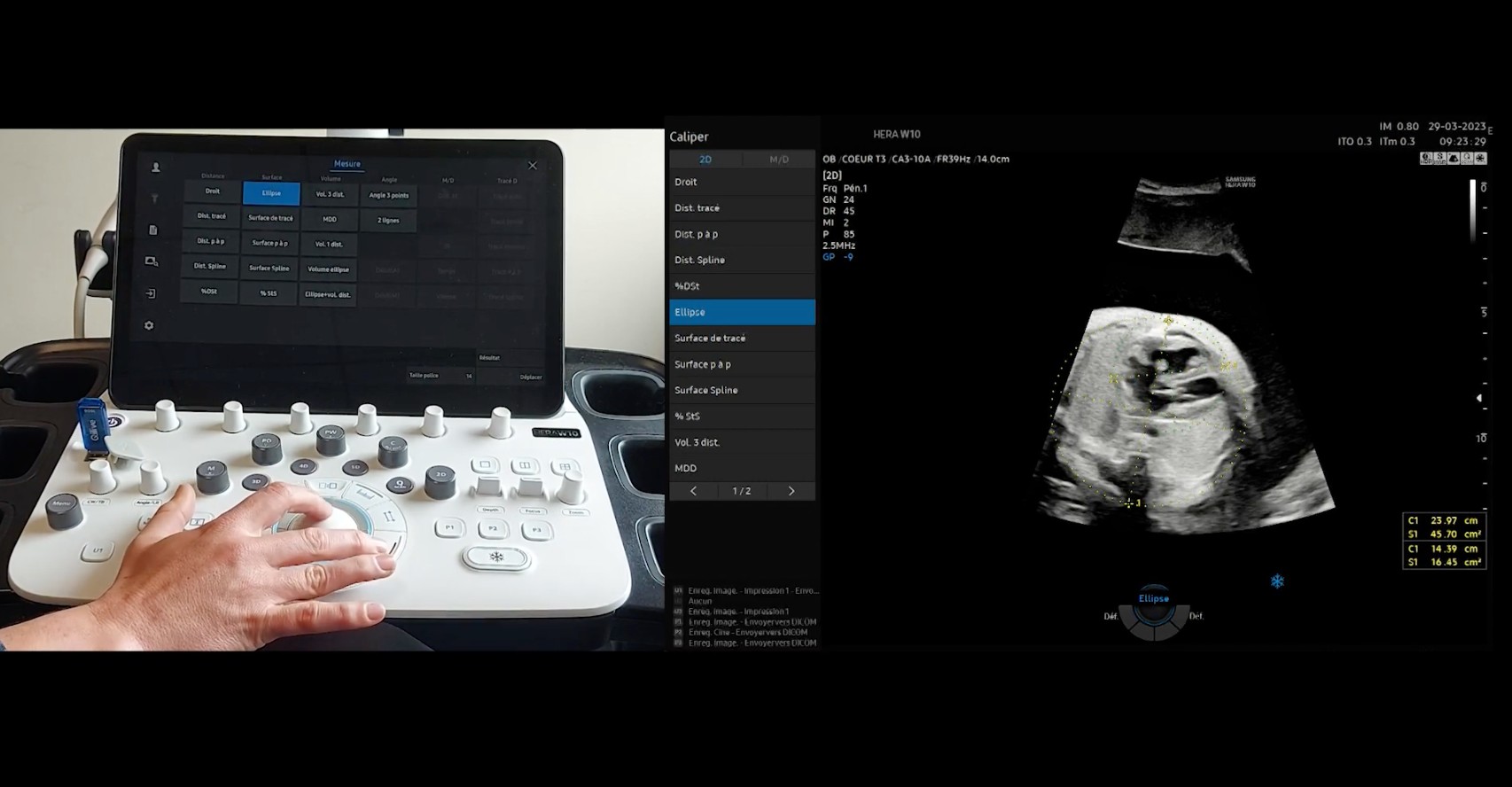Tap the Angle 3 points touchscreen button

(388, 195)
